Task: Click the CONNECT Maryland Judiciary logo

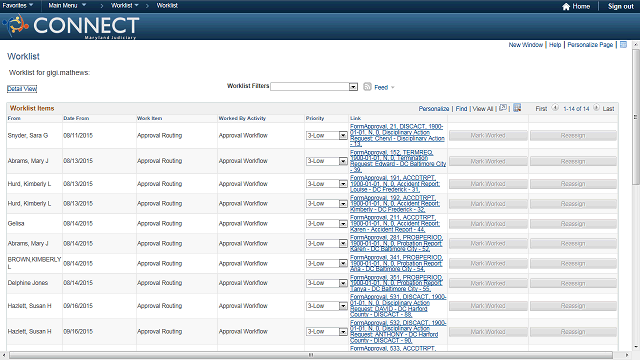Action: pyautogui.click(x=71, y=26)
